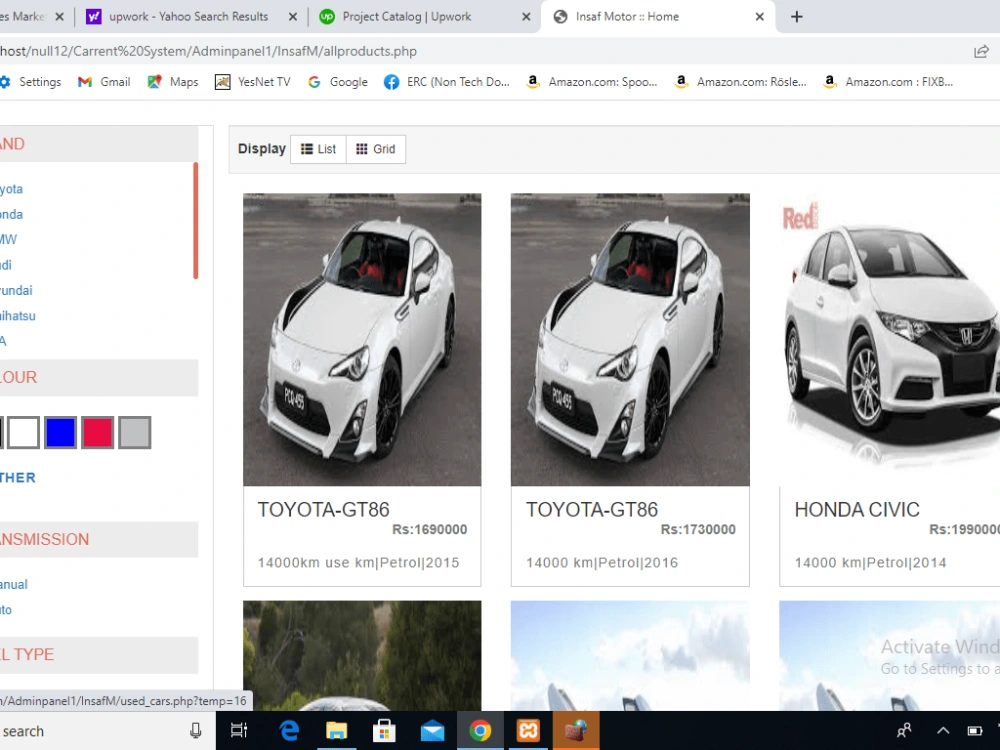Click the taskbar microphone search icon
The height and width of the screenshot is (750, 1000).
196,731
